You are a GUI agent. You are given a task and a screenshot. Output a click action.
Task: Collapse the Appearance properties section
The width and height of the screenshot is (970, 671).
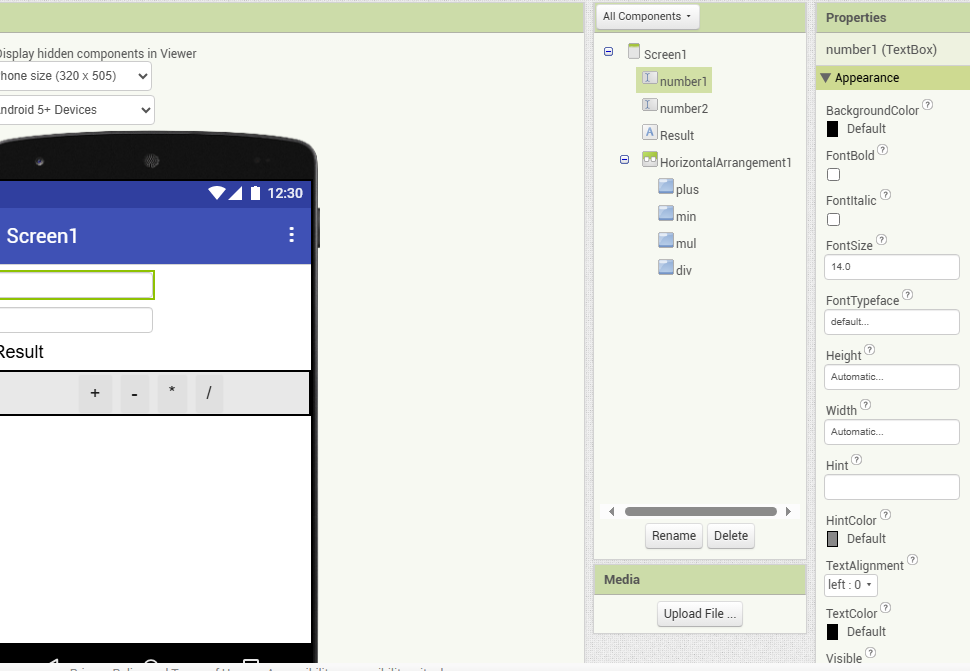click(x=825, y=78)
